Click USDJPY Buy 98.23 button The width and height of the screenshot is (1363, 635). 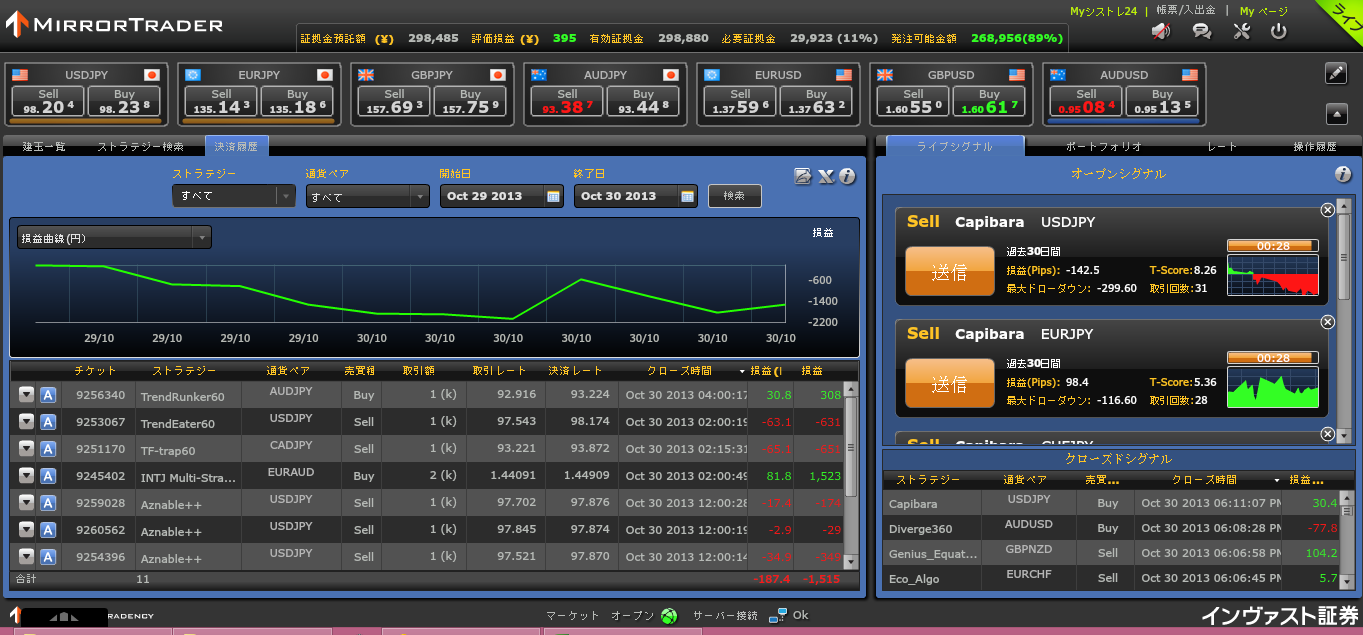125,102
